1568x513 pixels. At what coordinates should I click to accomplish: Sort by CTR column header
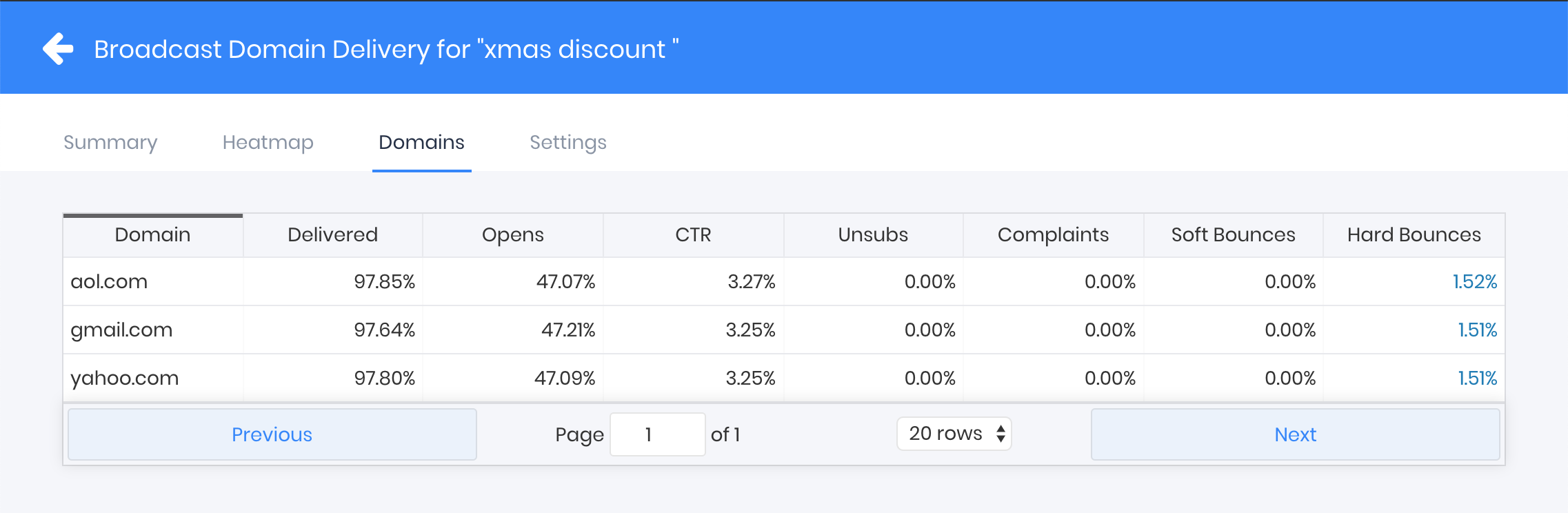693,235
